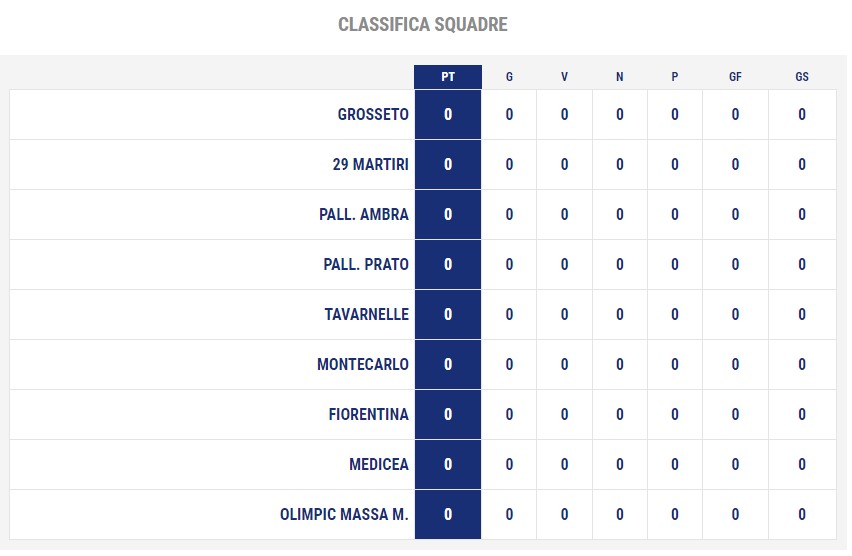852x556 pixels.
Task: Click the P column header
Action: [675, 77]
